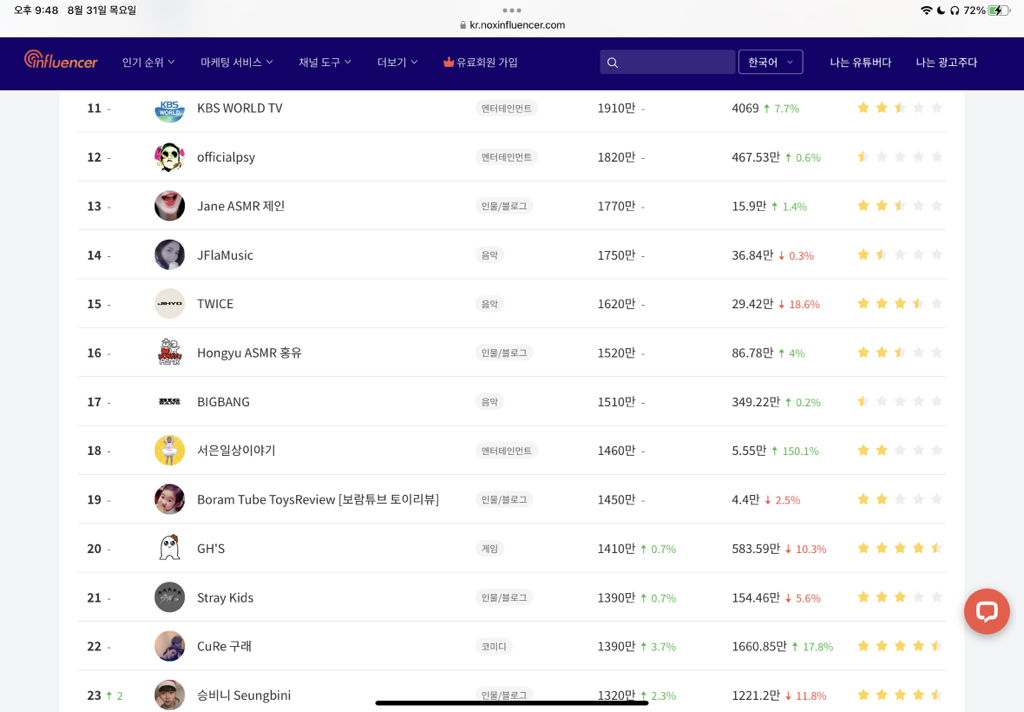This screenshot has width=1024, height=712.
Task: Click 음악 tag on JFlaMusic row
Action: pos(489,255)
